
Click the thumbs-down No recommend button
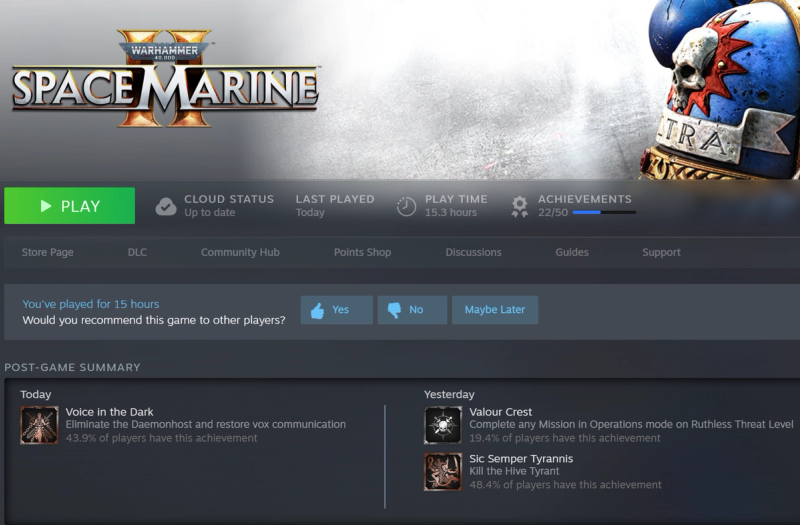point(412,310)
